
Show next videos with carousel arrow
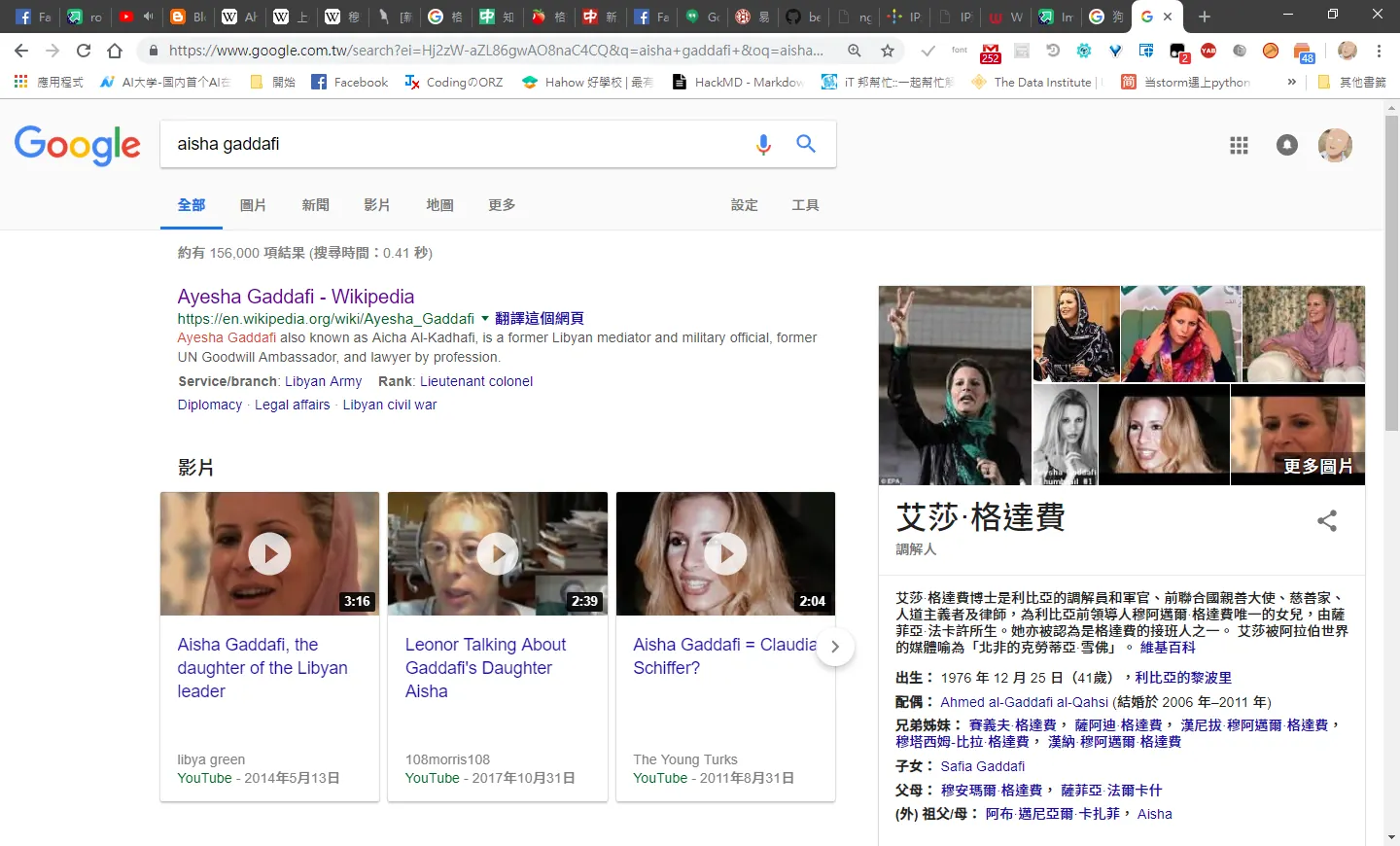834,647
